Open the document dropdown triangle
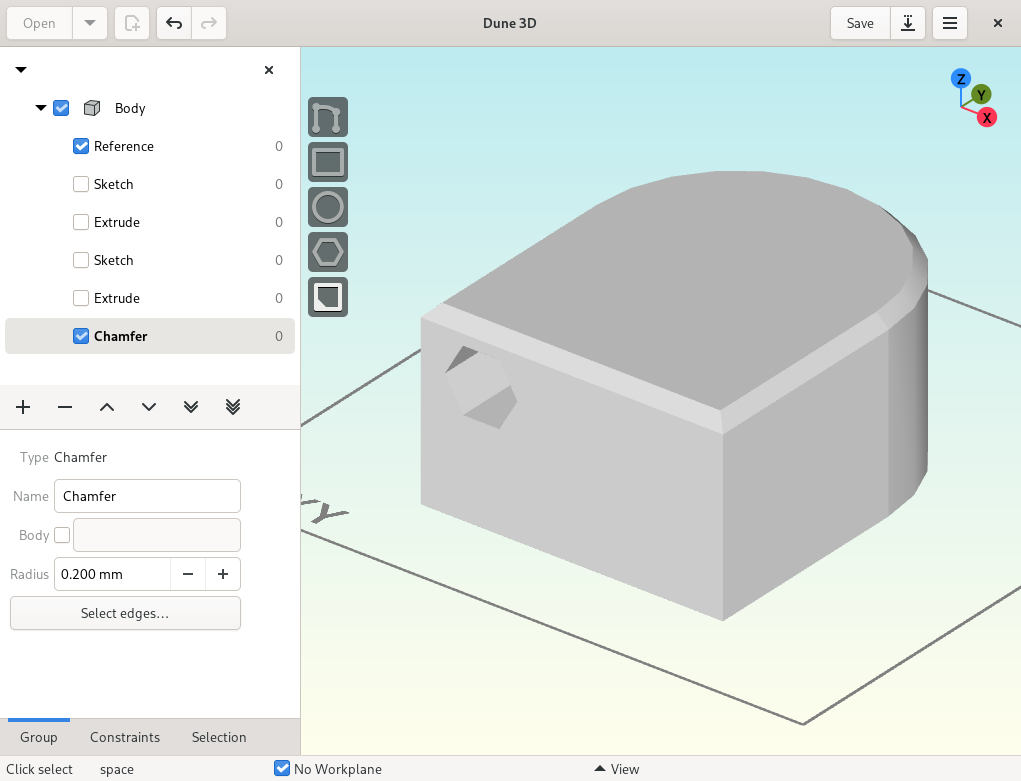The height and width of the screenshot is (781, 1021). [x=21, y=70]
